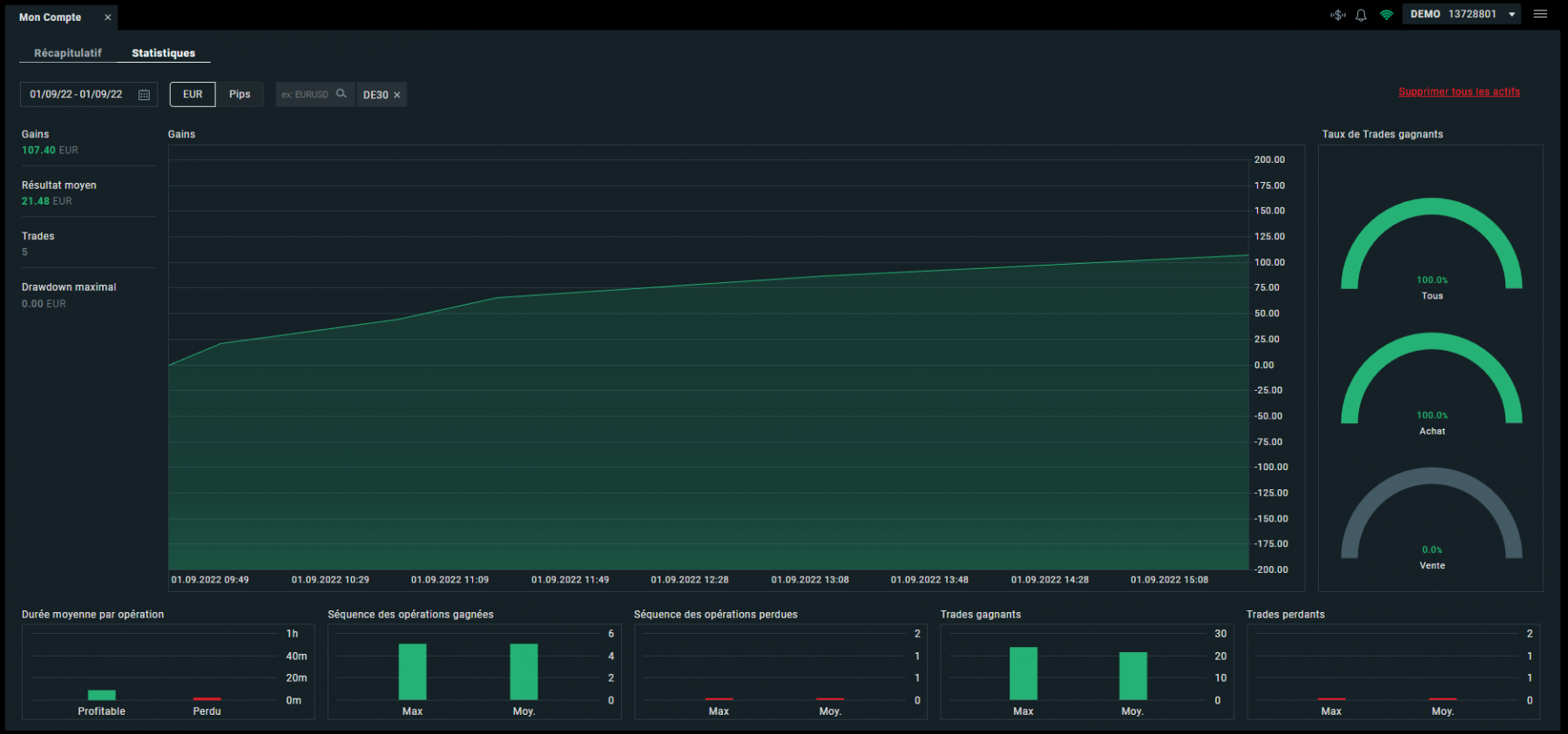This screenshot has width=1568, height=734.
Task: Click Moy. bar in Séquence des opérations gagnées
Action: click(524, 671)
